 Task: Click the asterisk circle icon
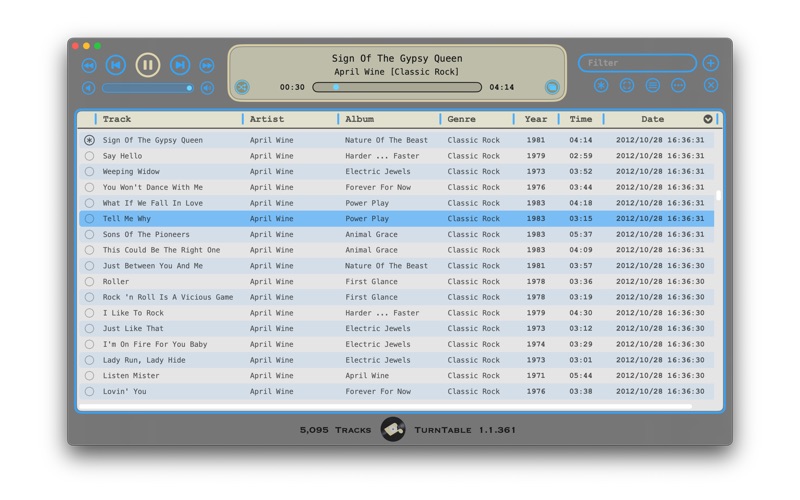[601, 85]
